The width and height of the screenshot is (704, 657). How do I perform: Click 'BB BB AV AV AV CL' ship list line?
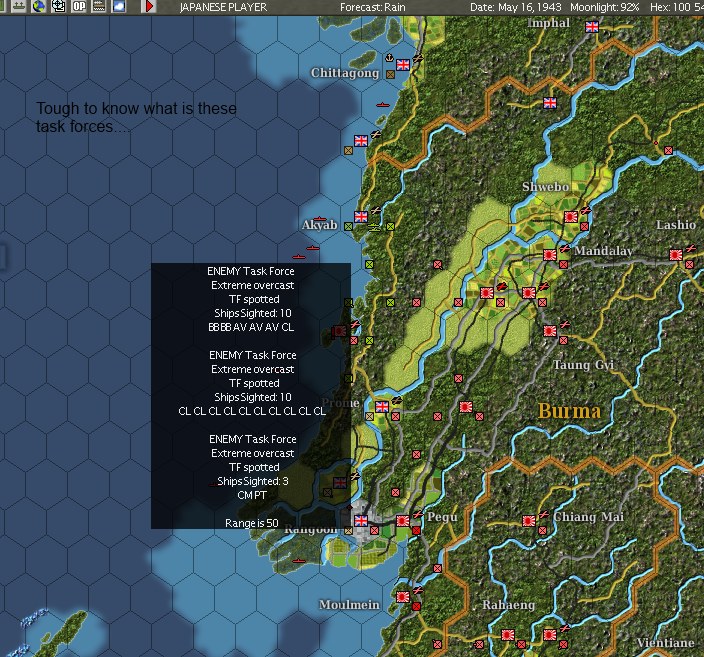pos(251,327)
